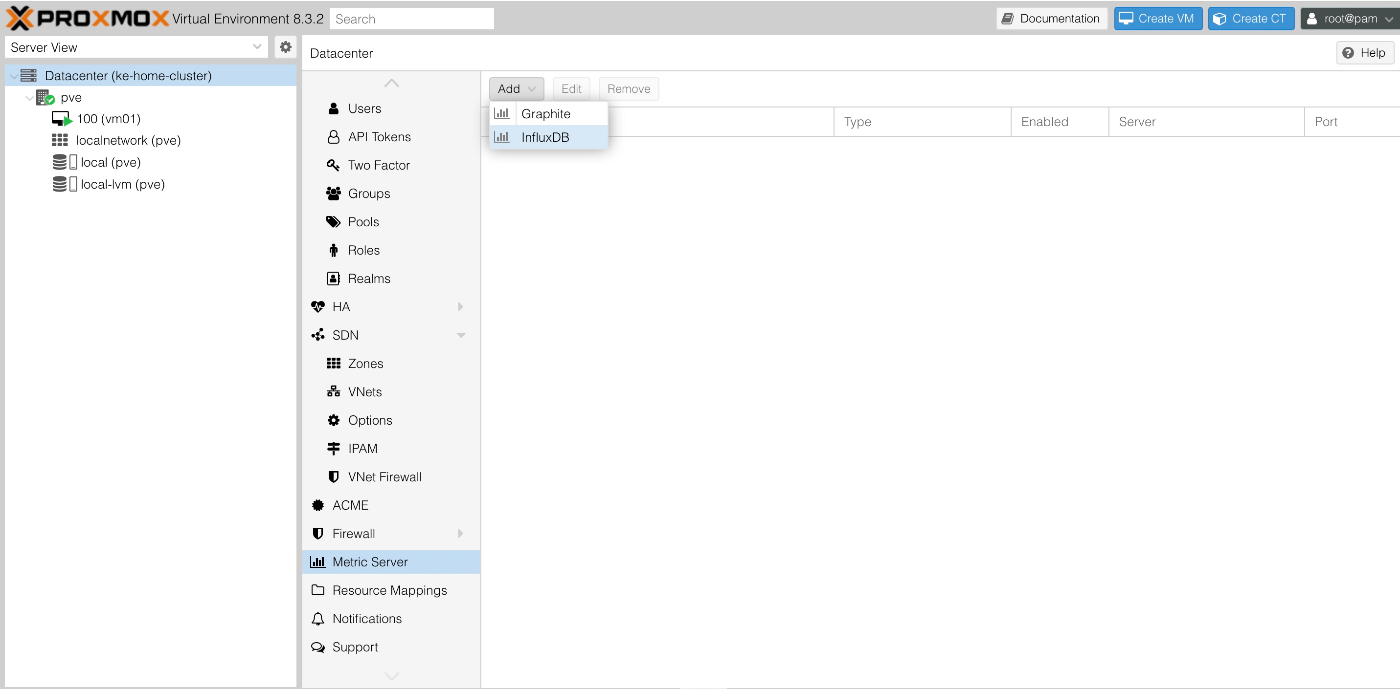Select the VM 100 monitor icon

(62, 119)
